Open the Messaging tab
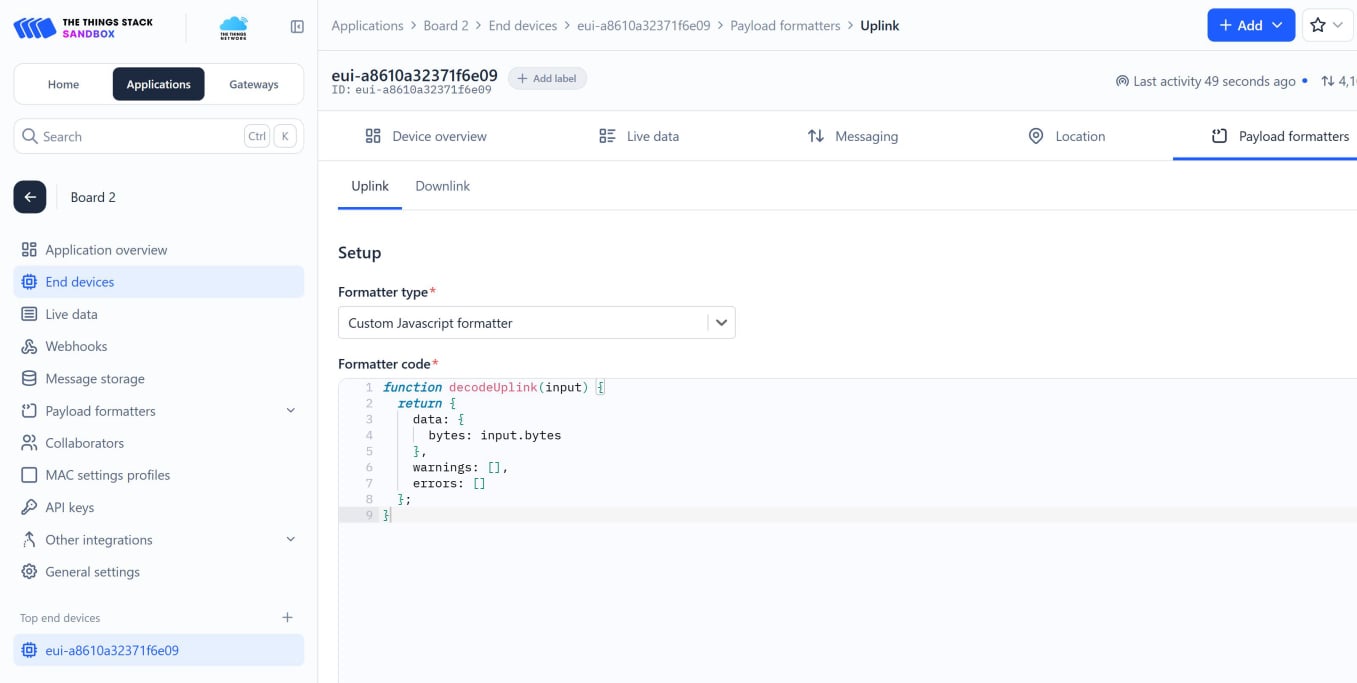Viewport: 1357px width, 683px height. click(x=866, y=136)
